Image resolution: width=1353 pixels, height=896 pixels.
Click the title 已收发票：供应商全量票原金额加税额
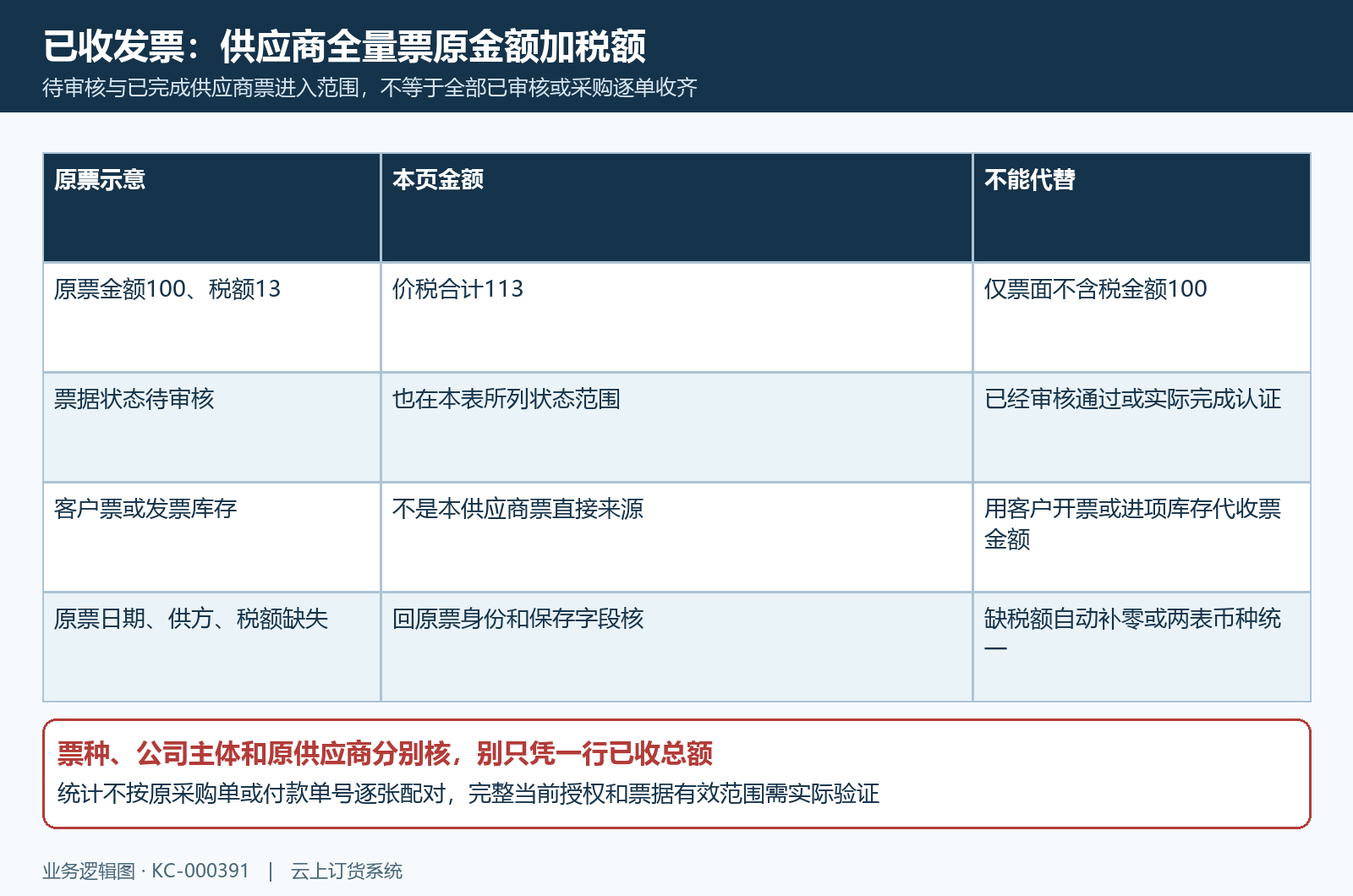click(x=344, y=46)
